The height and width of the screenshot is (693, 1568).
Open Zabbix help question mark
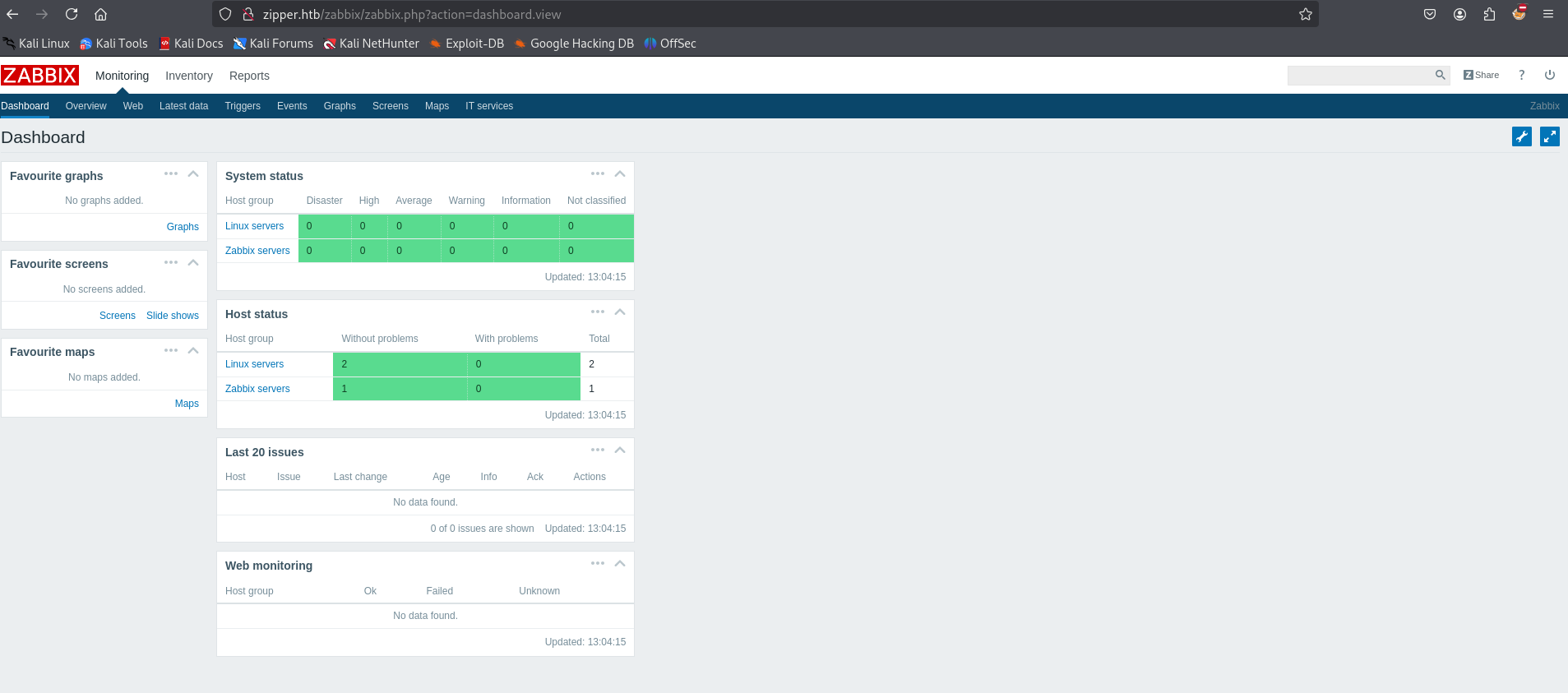tap(1521, 75)
